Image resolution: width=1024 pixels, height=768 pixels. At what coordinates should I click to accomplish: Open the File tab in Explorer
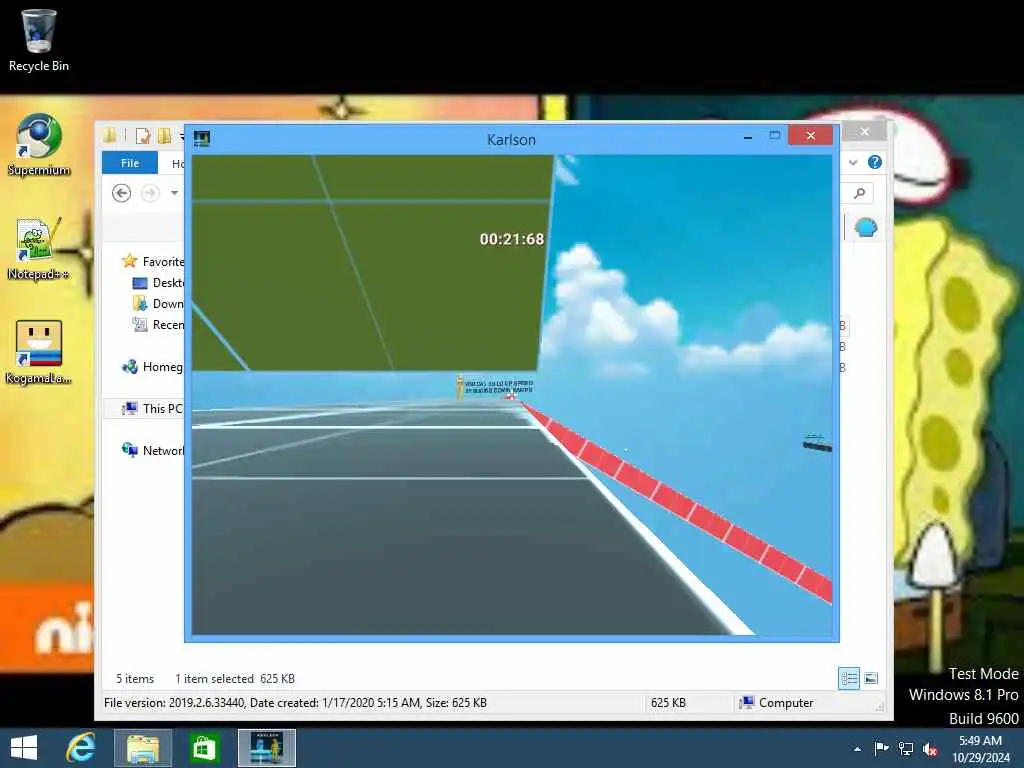click(130, 163)
